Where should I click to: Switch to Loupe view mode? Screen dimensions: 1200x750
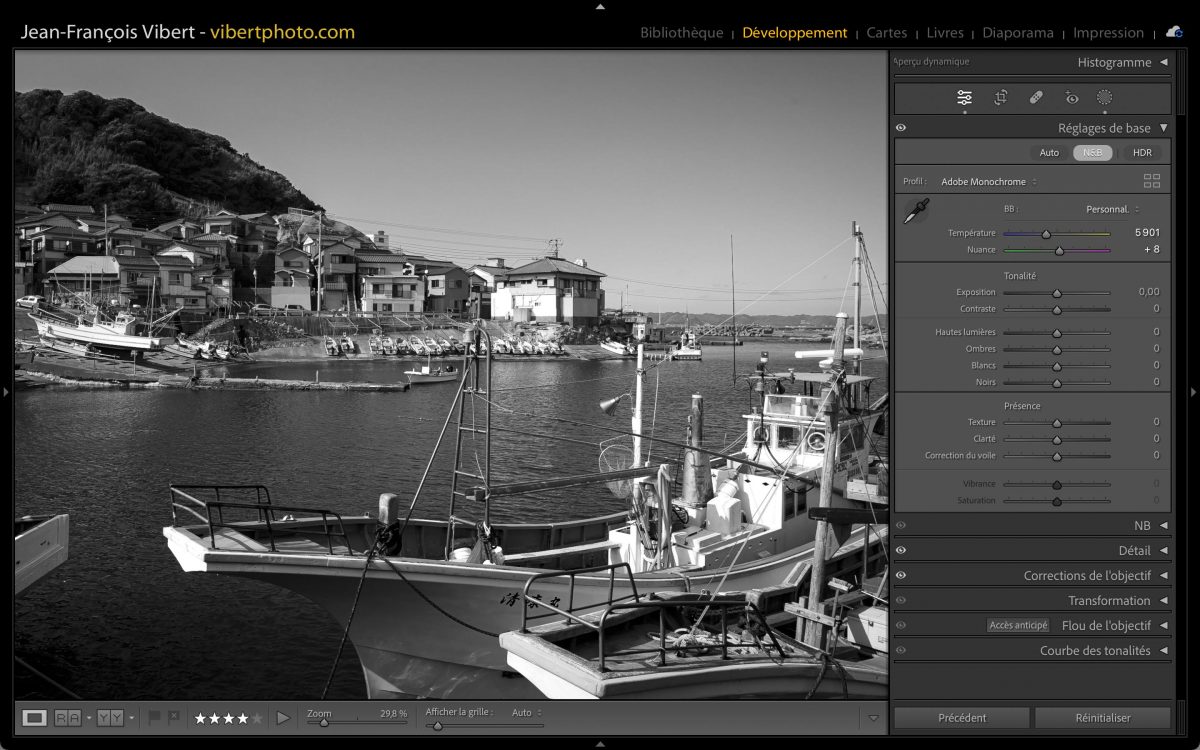click(x=34, y=717)
